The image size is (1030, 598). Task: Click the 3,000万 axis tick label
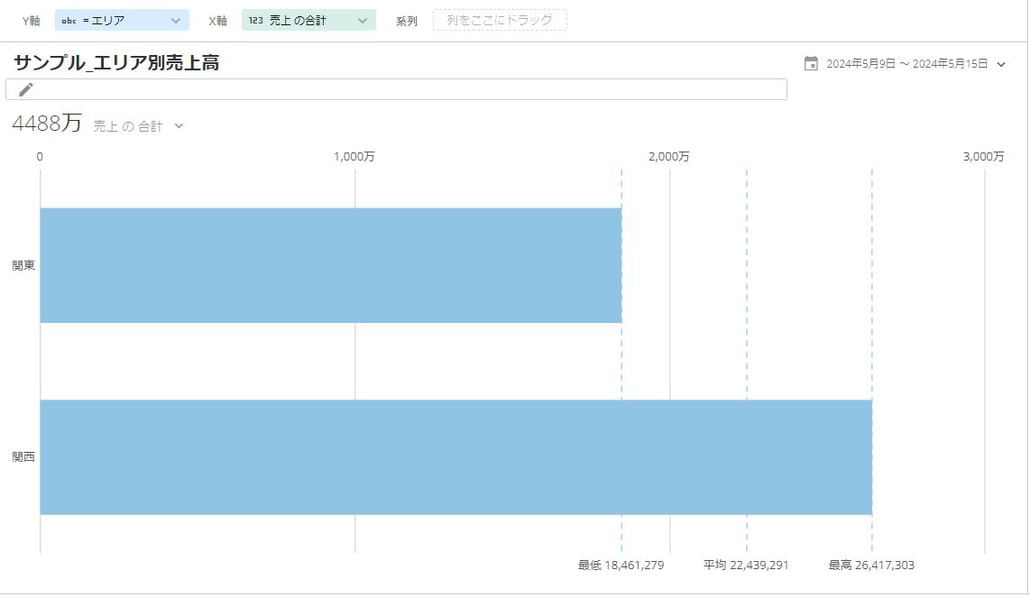point(983,156)
